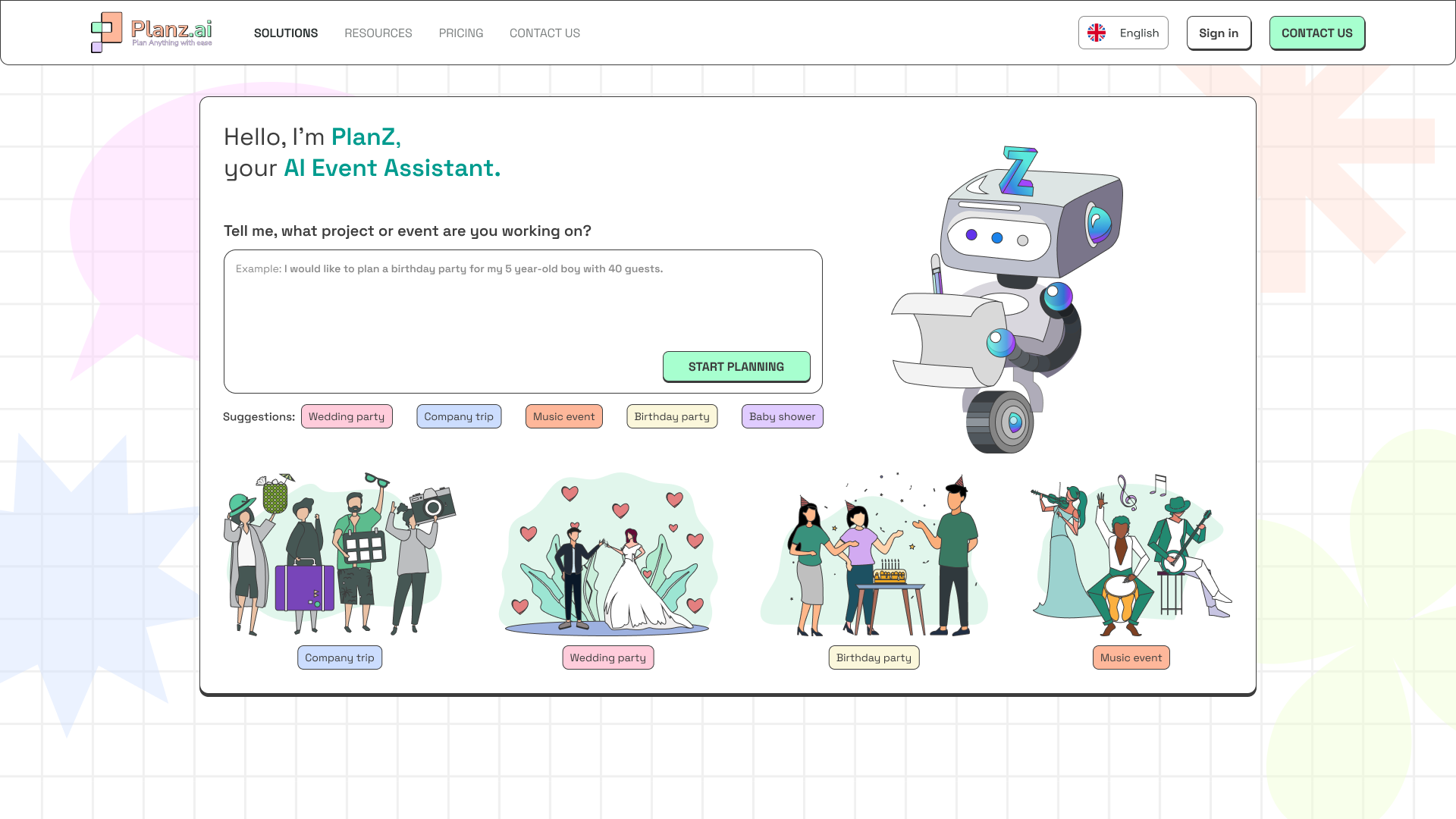
Task: Click the Planz.ai logo
Action: click(x=152, y=33)
